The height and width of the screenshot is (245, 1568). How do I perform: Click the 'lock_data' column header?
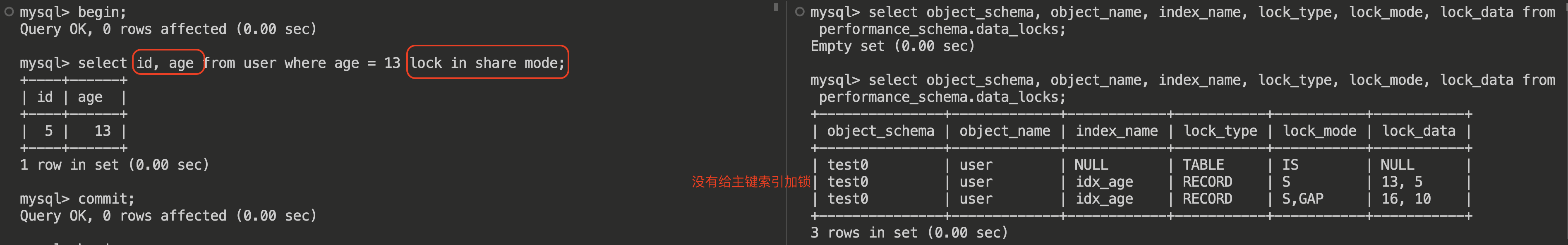[1418, 131]
